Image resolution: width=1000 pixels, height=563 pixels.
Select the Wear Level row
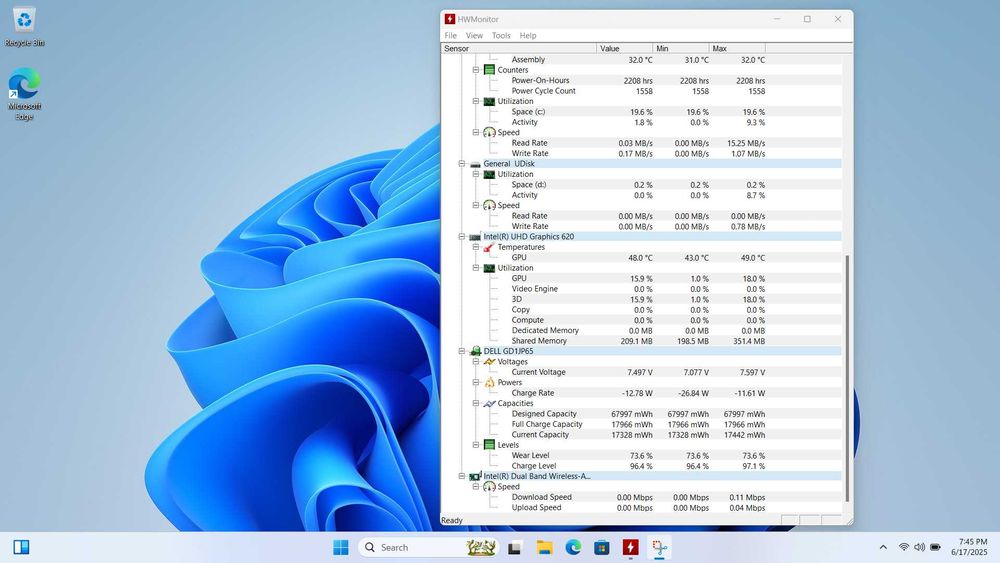click(x=641, y=455)
